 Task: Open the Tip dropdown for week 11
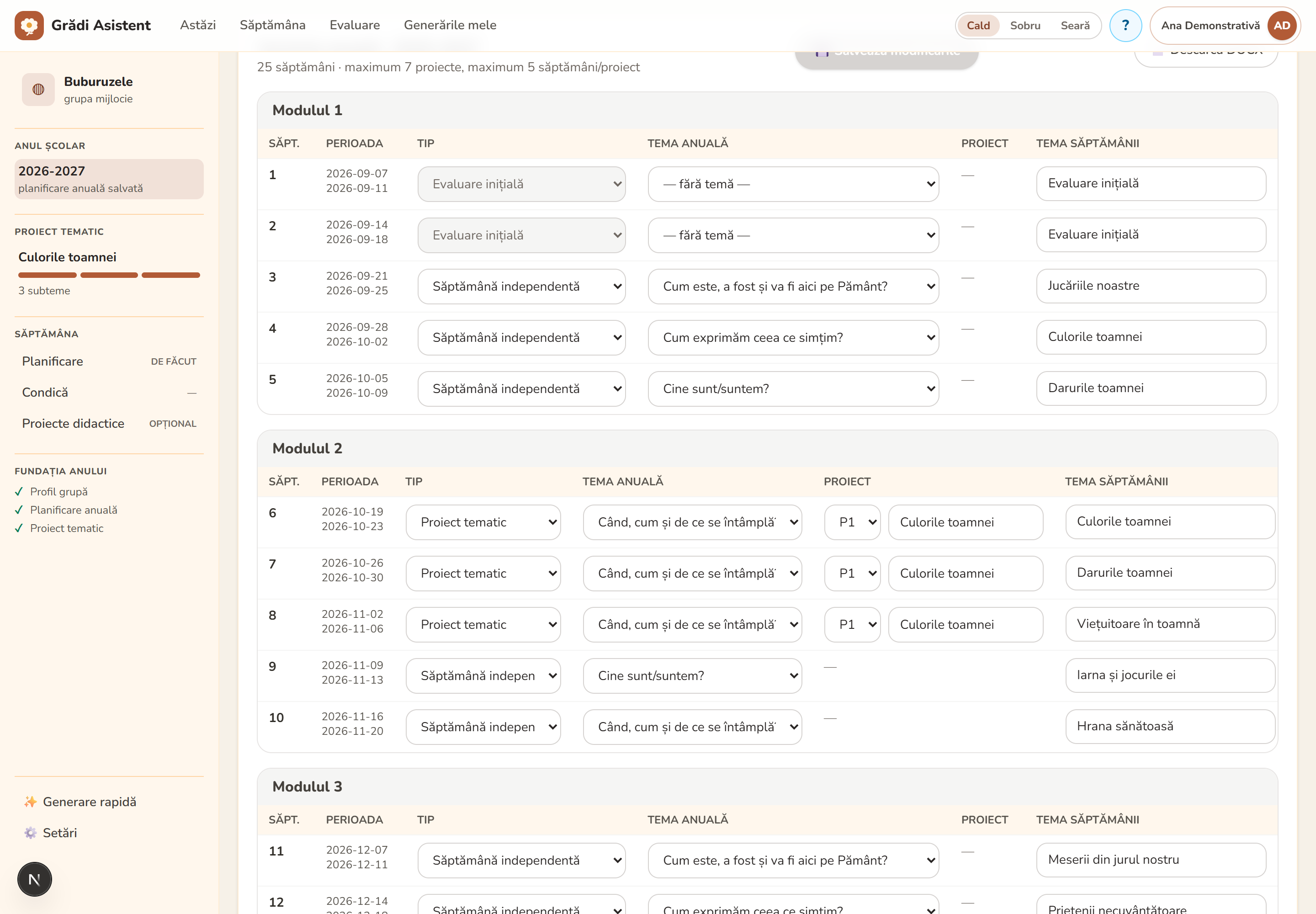pos(521,860)
